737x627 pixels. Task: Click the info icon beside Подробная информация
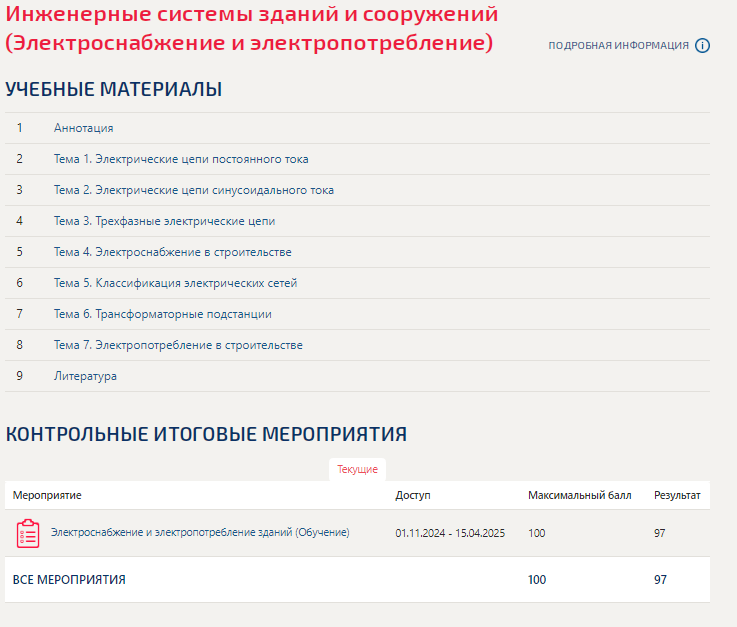702,46
